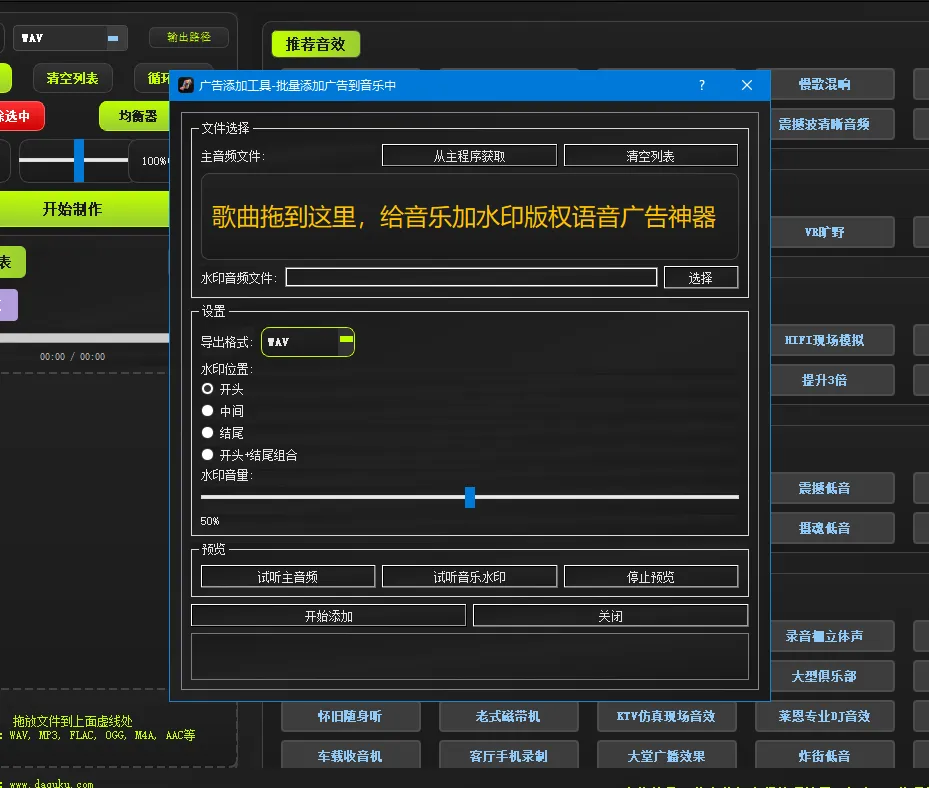Apply 莱恩专业DJ音效 effect

pos(825,716)
